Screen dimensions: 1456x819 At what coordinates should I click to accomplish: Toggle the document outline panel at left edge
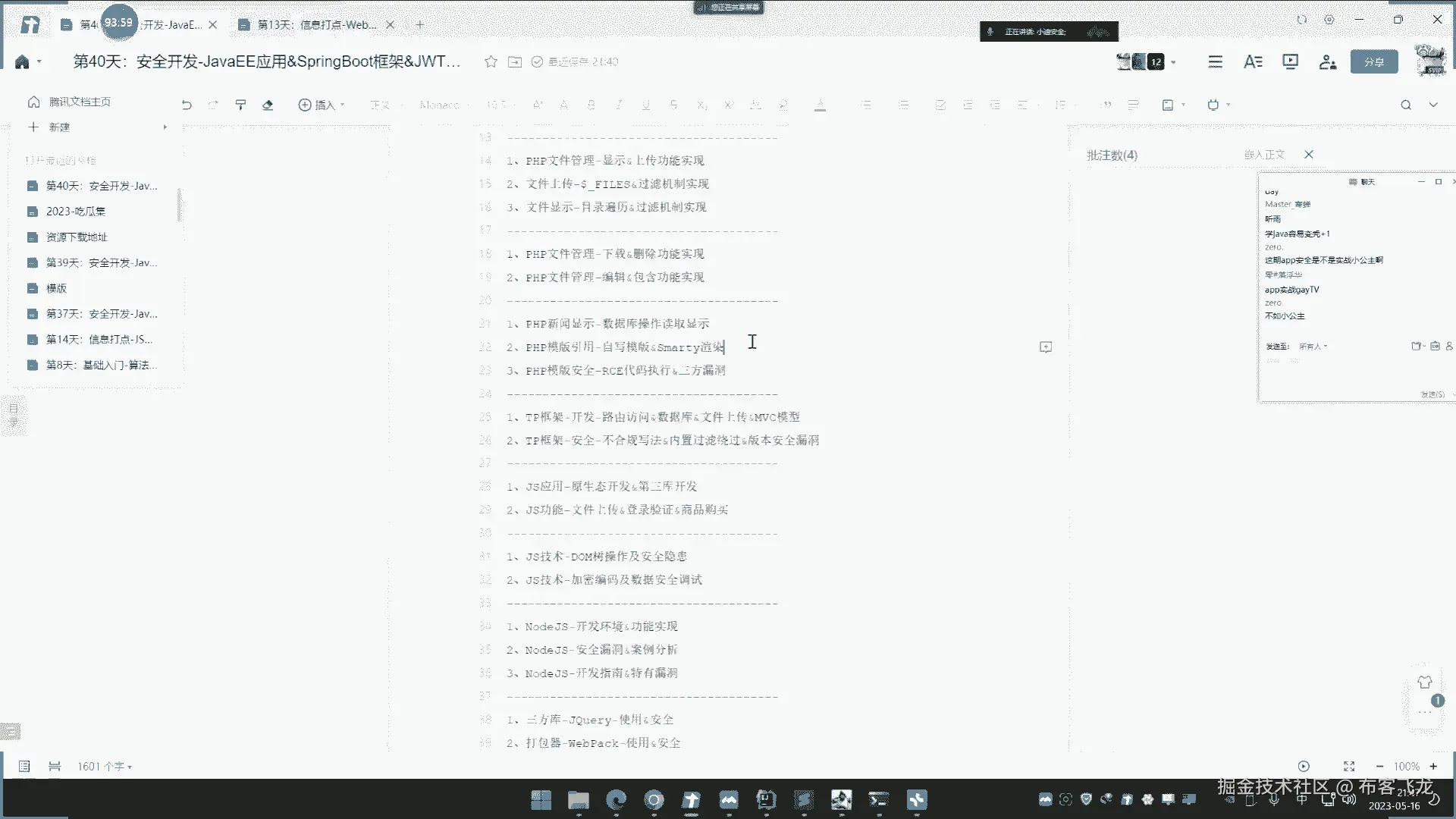pos(14,416)
